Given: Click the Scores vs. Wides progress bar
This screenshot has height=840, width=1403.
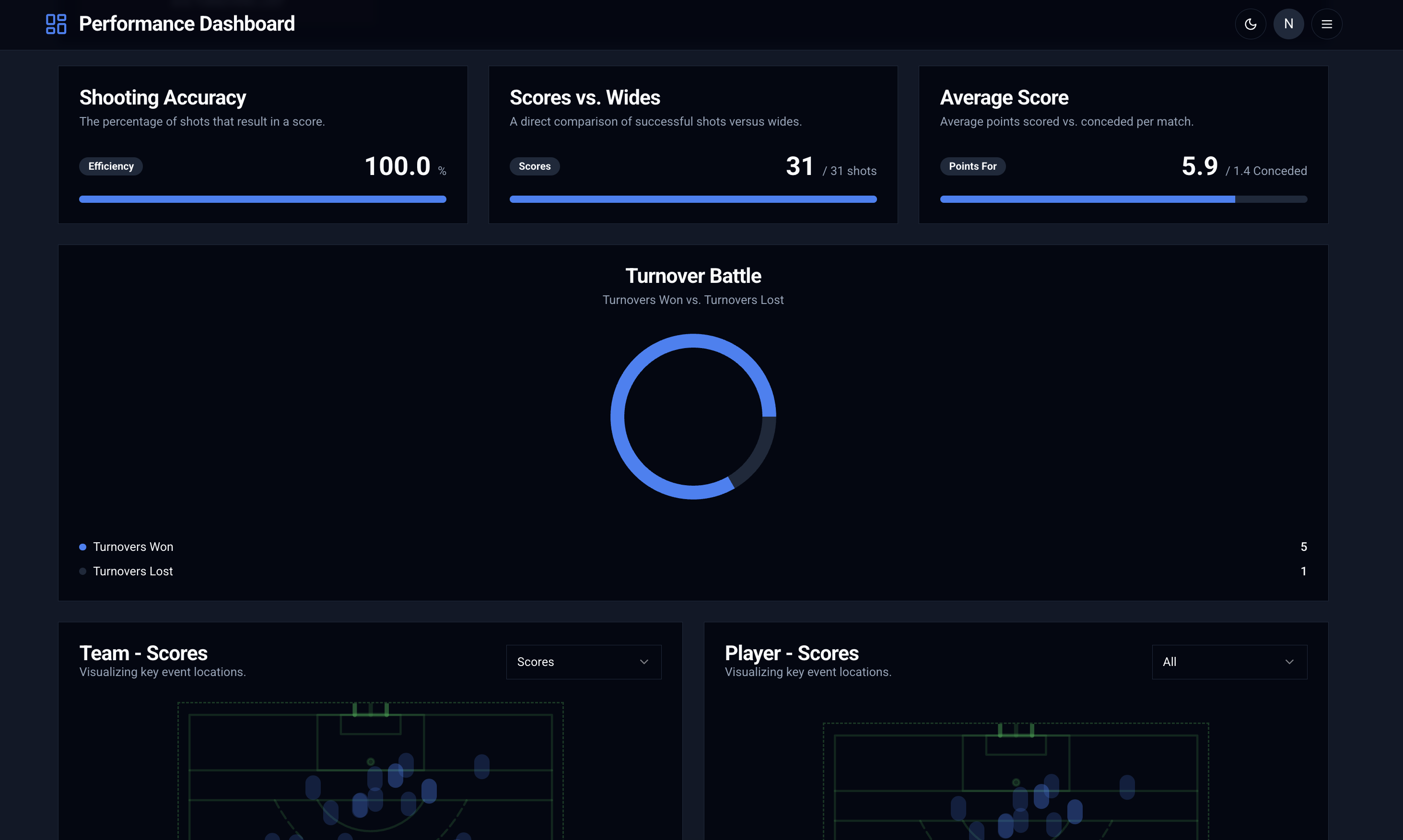Looking at the screenshot, I should (x=693, y=199).
